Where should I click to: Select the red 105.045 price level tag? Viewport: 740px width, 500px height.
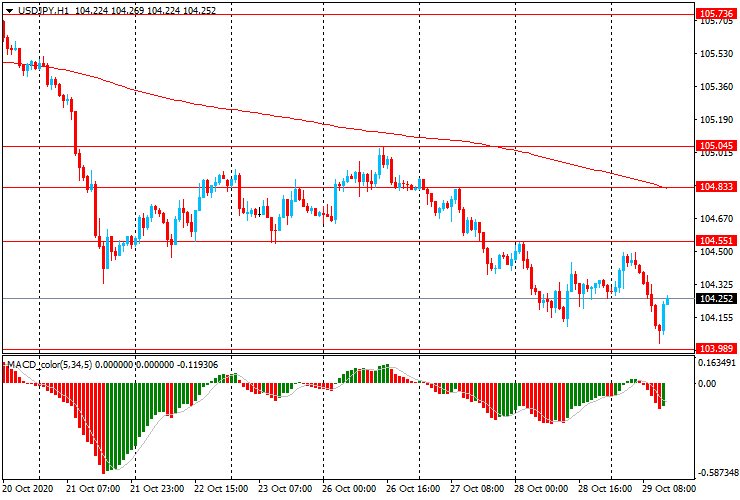716,145
